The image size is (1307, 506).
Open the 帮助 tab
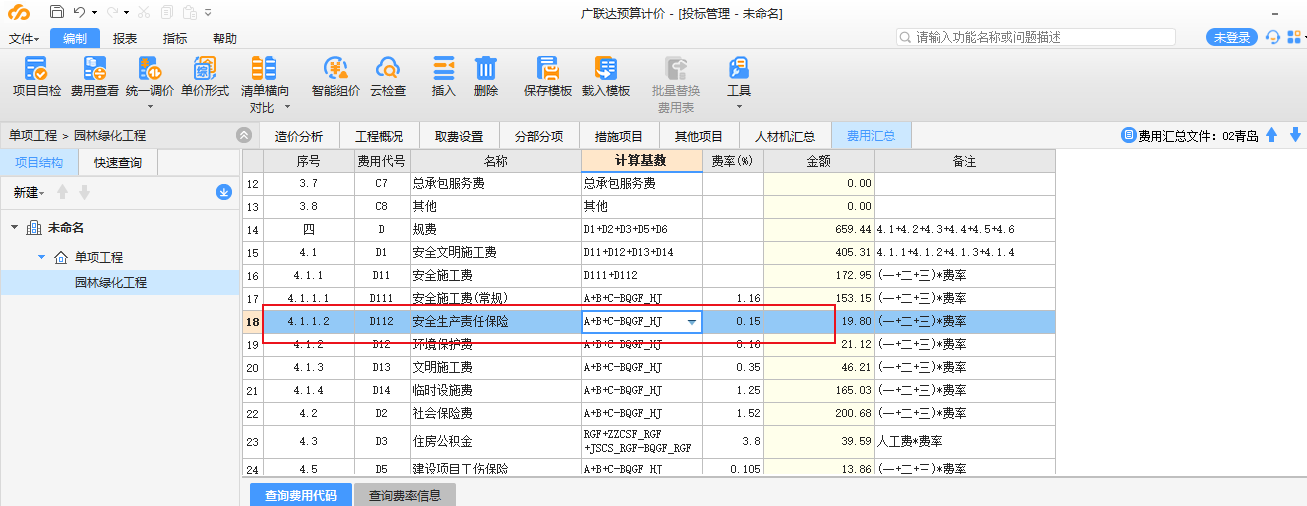pyautogui.click(x=225, y=39)
